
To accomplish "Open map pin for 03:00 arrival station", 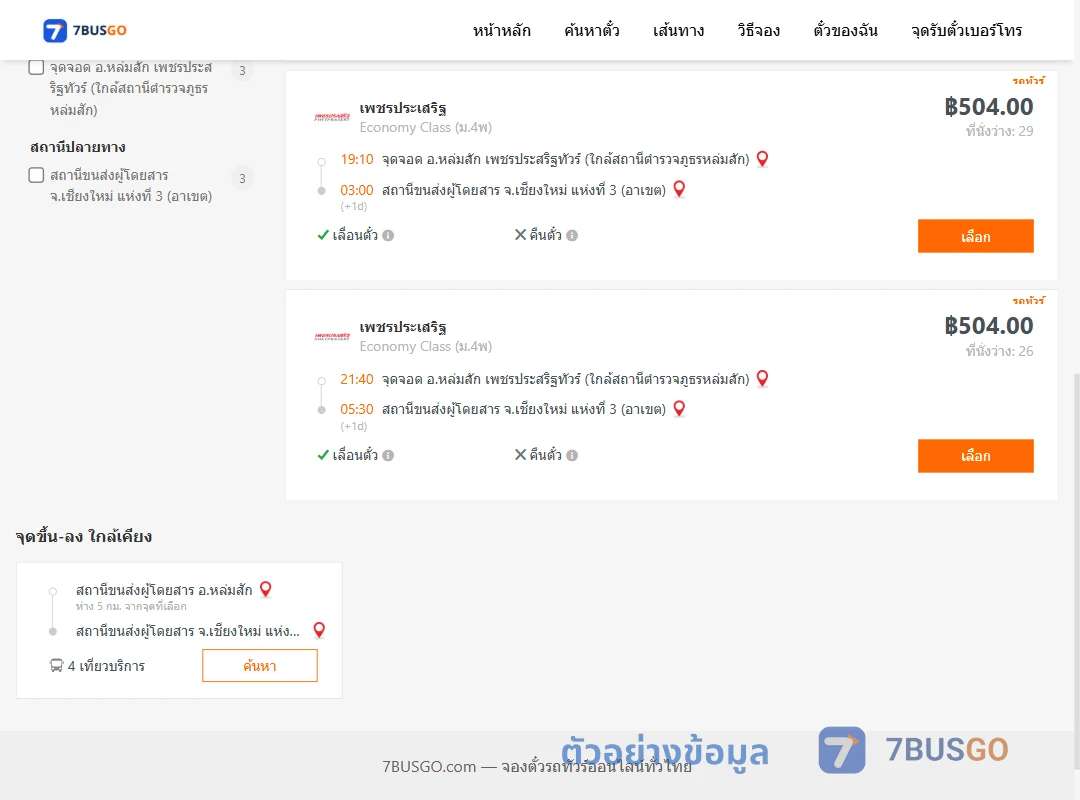I will pos(679,189).
